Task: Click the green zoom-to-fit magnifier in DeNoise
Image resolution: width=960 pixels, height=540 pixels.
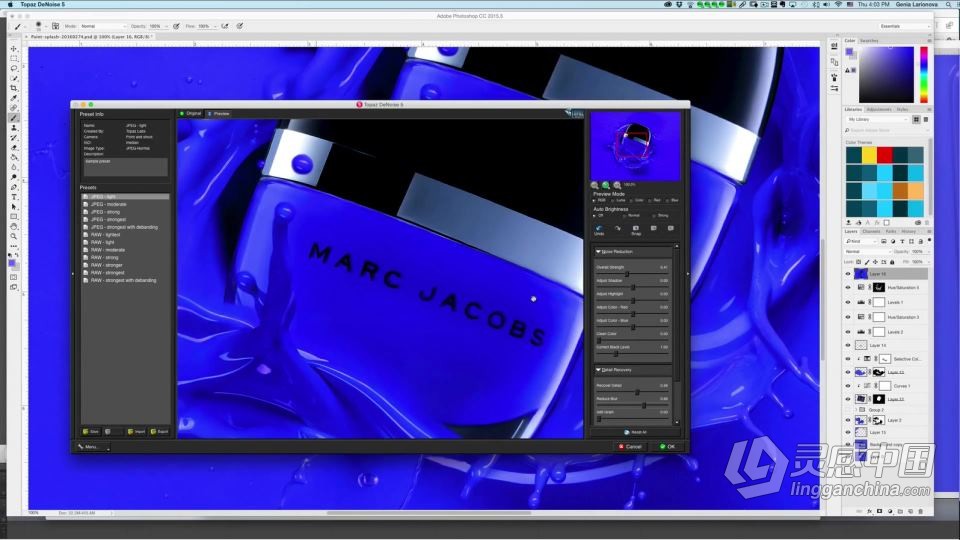Action: point(606,185)
